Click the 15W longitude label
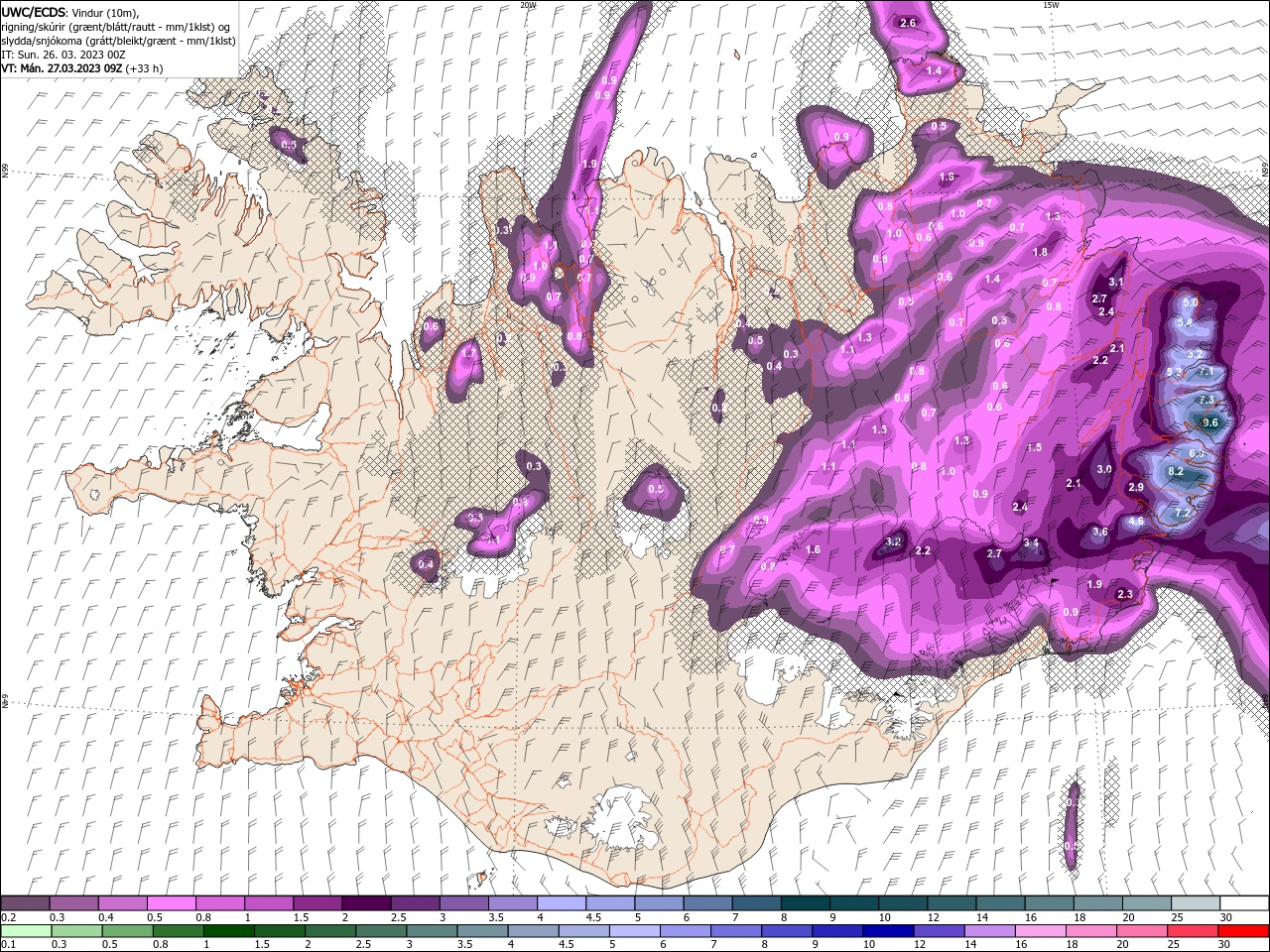Viewport: 1270px width, 952px height. click(x=1052, y=5)
